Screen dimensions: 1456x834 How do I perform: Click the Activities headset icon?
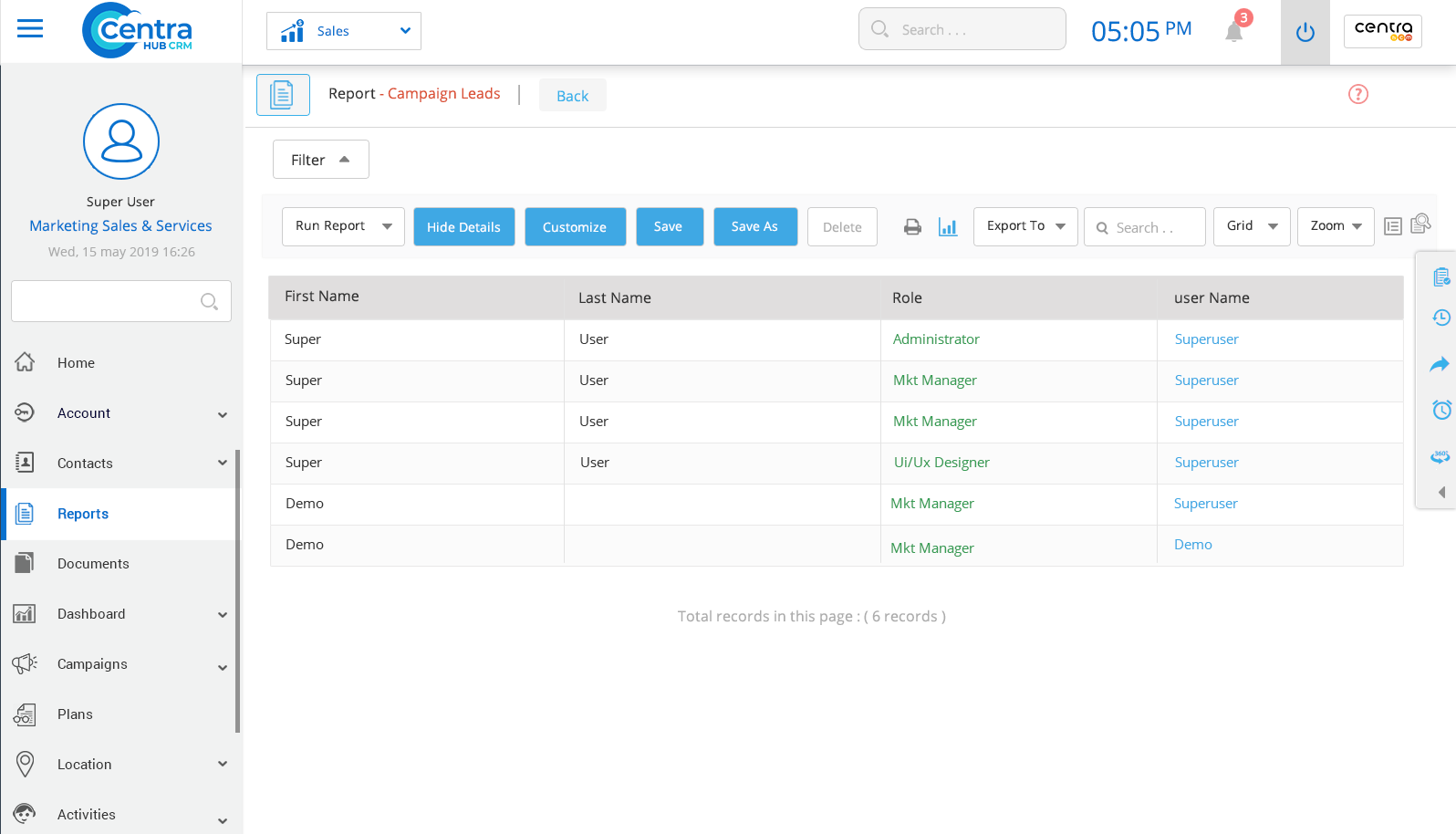[x=25, y=814]
